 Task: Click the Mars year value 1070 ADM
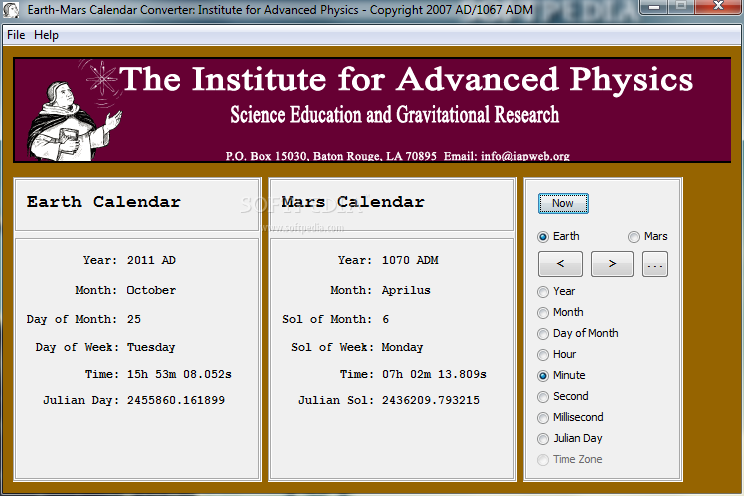tap(410, 260)
